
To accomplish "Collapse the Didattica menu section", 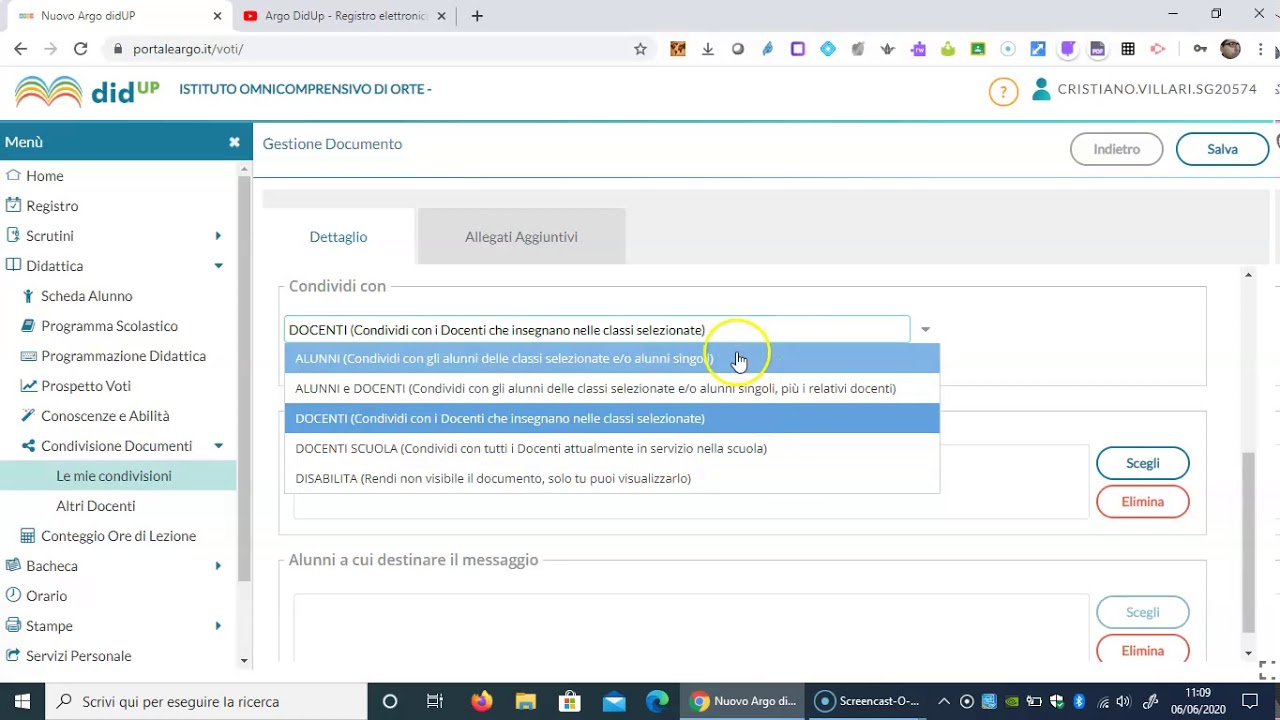I will point(218,266).
